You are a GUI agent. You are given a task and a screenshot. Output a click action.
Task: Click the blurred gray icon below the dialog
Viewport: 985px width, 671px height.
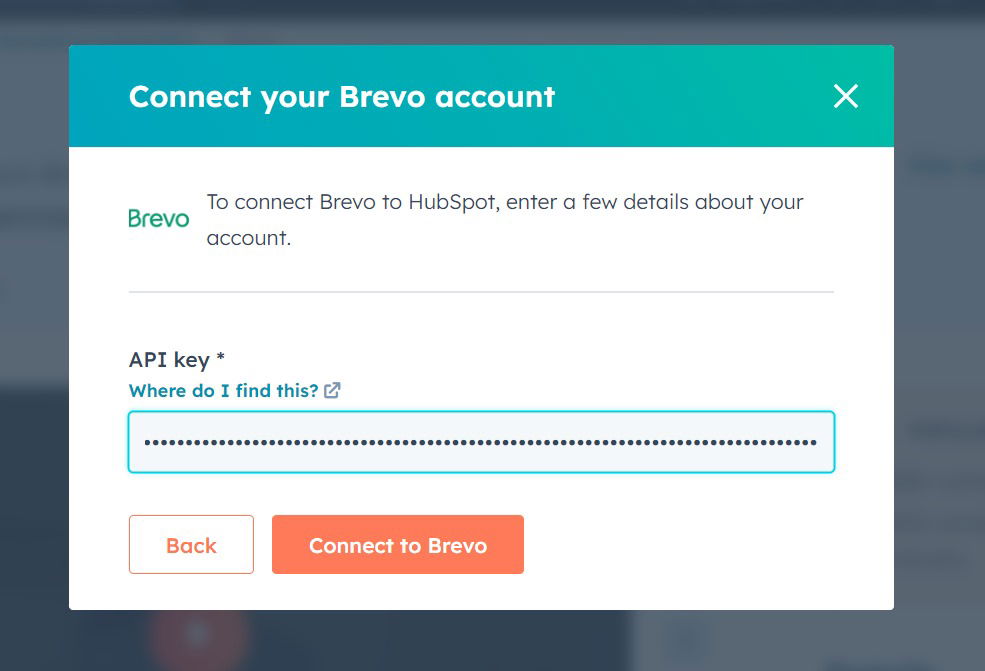click(x=686, y=640)
